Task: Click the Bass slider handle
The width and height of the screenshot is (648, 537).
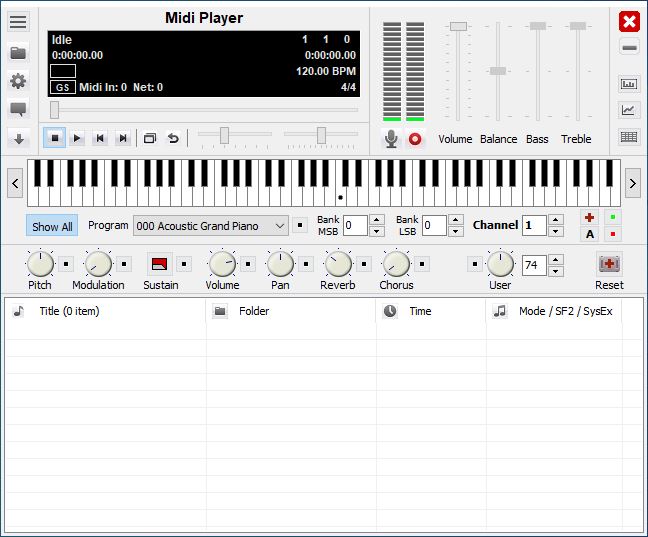Action: tap(538, 26)
